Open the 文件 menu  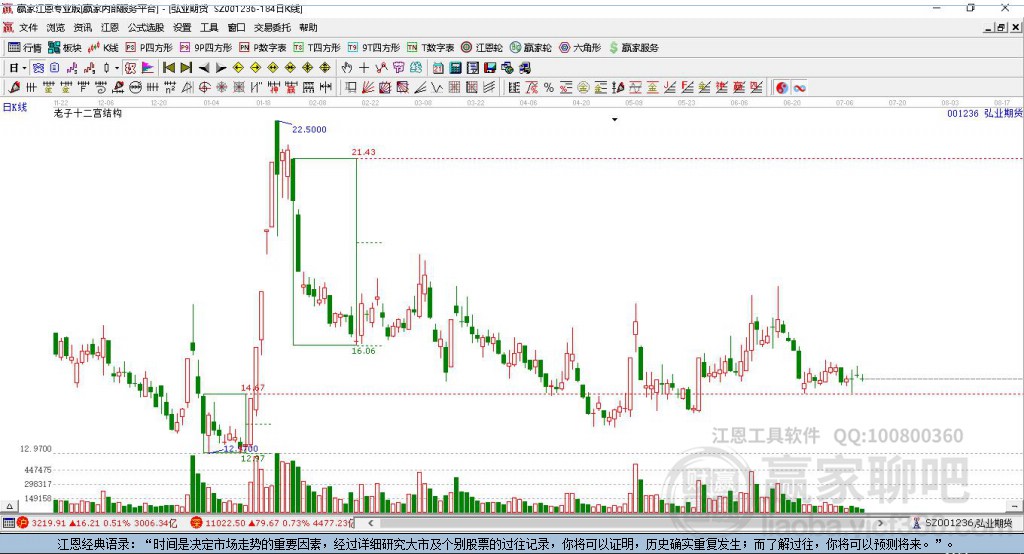pos(28,27)
